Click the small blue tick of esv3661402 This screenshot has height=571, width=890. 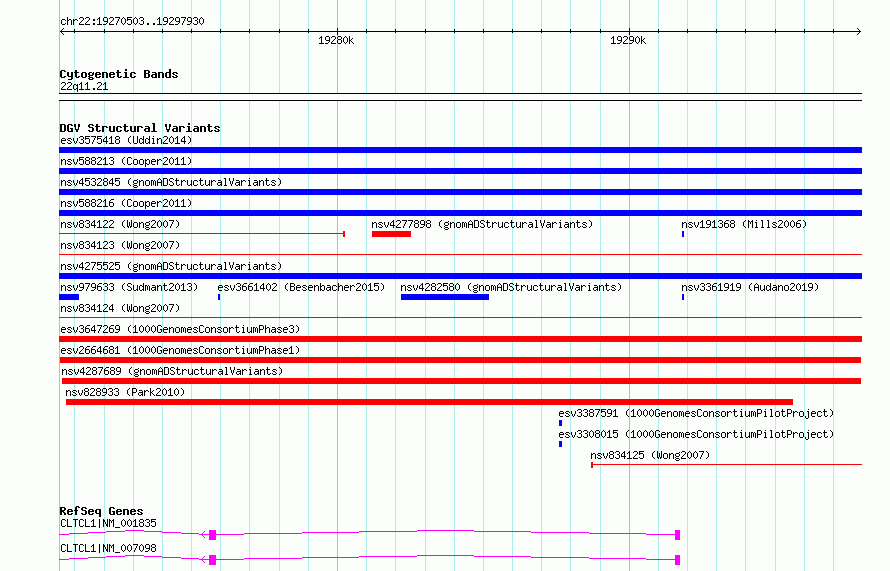pos(219,297)
